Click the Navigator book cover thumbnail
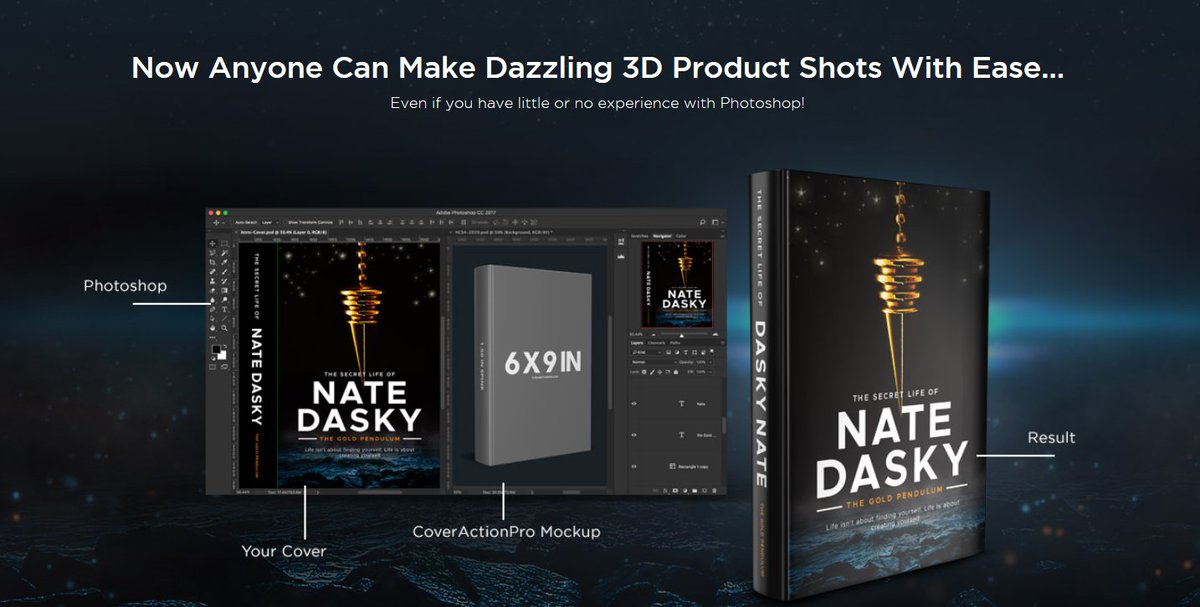This screenshot has width=1200, height=607. 677,284
